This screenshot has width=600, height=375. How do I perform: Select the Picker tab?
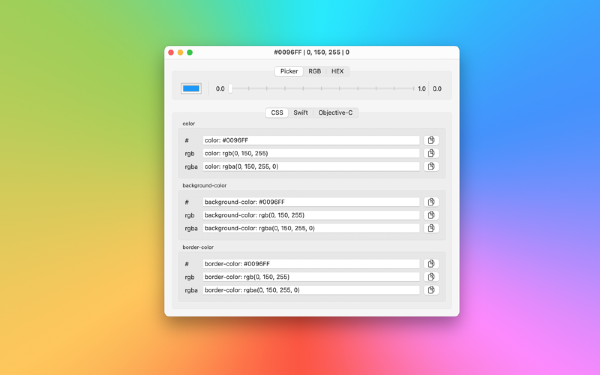point(289,71)
